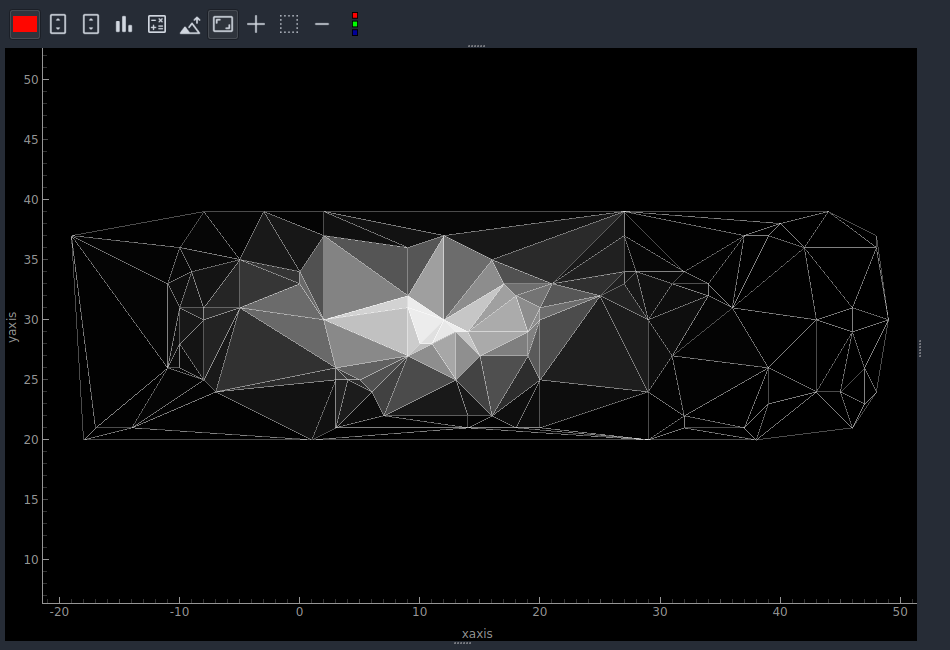Click the second up-down stepper icon

click(x=91, y=25)
